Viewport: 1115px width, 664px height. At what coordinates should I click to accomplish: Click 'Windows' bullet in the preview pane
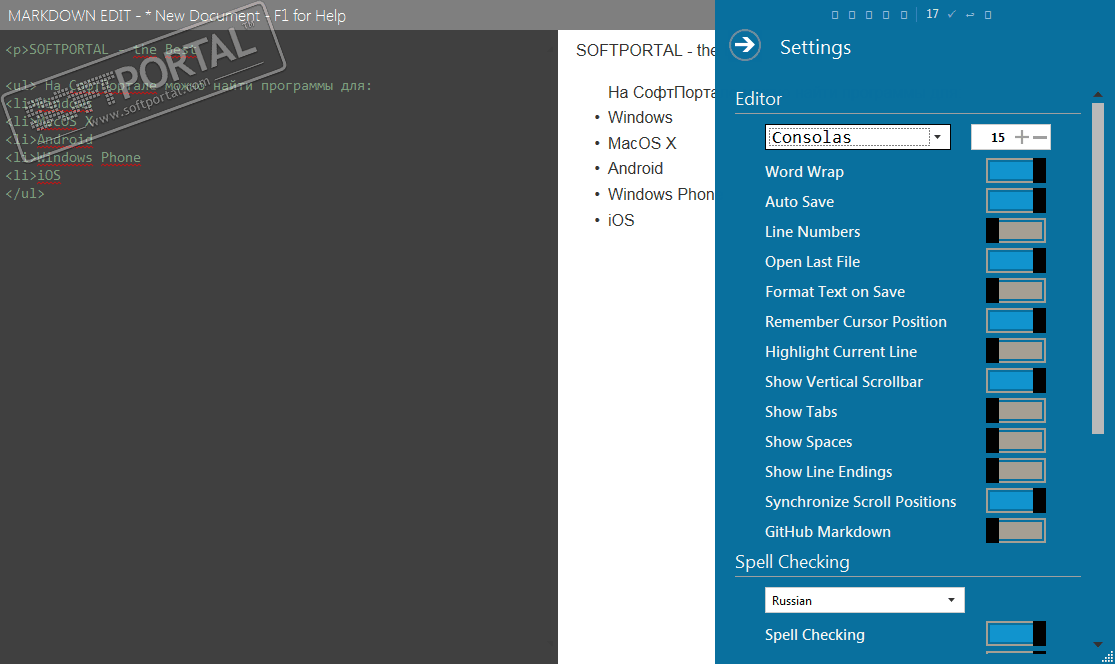[x=640, y=117]
